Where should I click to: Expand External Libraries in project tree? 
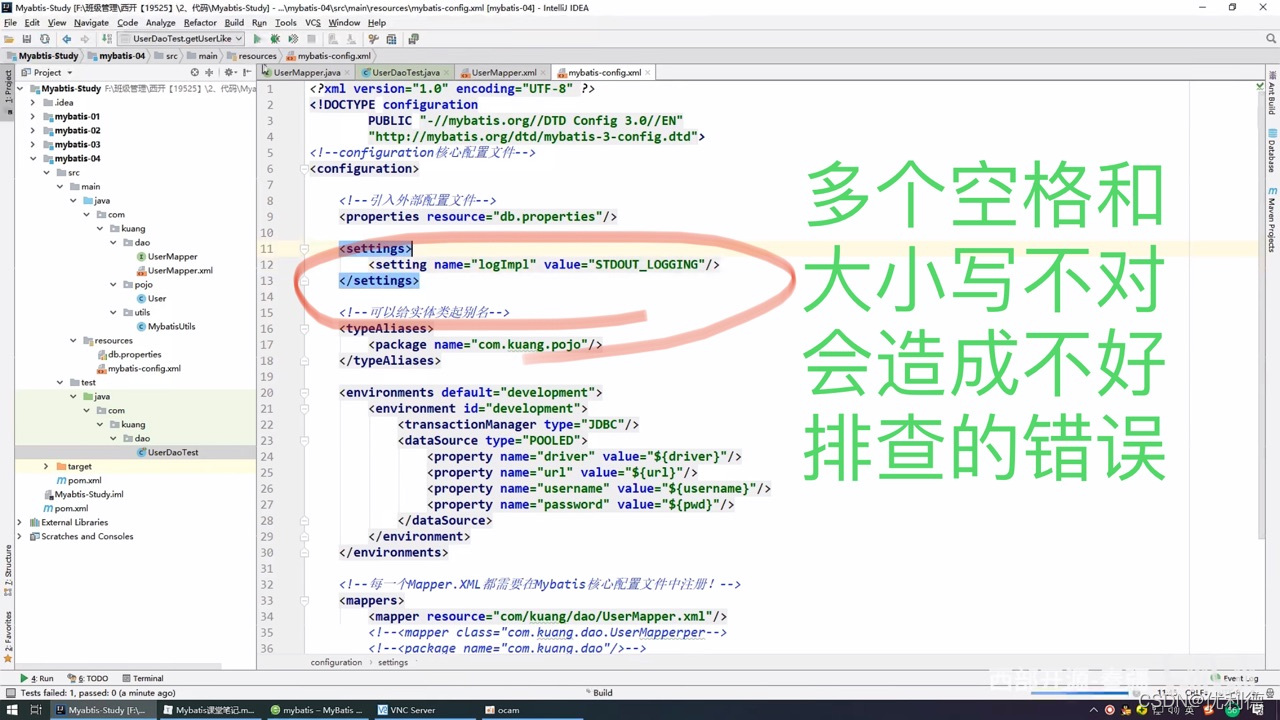click(20, 522)
